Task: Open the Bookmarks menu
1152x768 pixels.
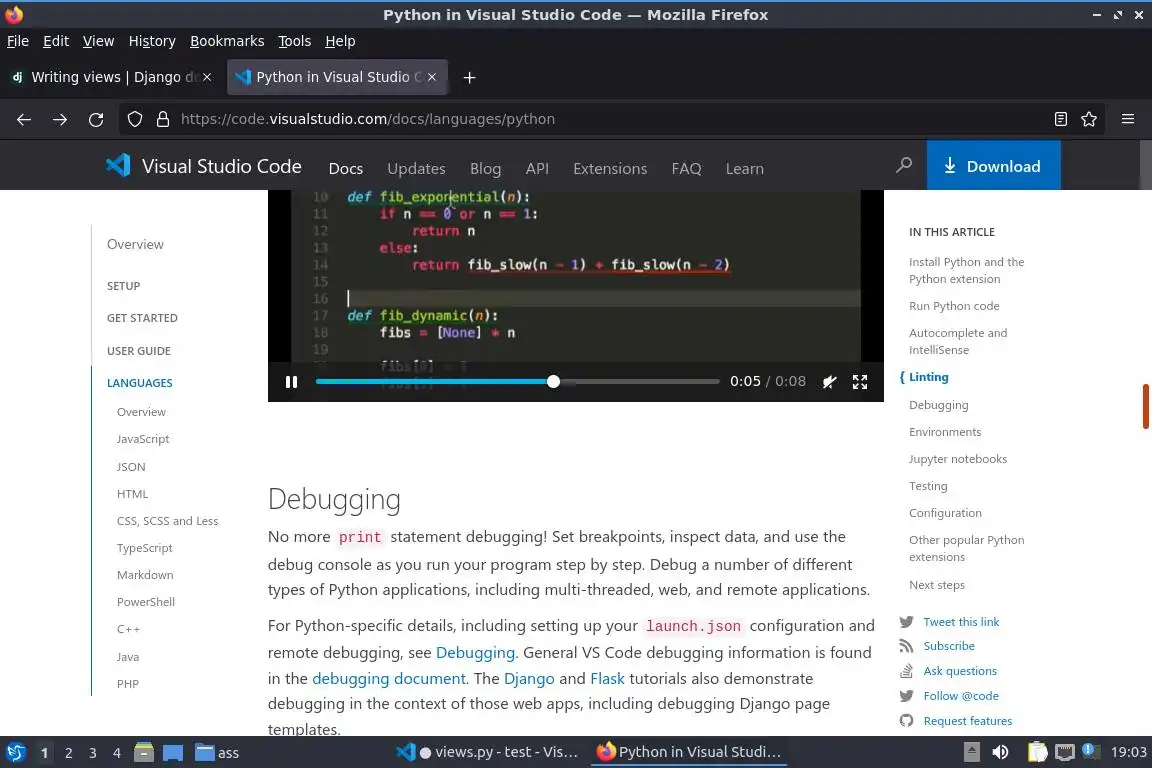Action: coord(227,41)
